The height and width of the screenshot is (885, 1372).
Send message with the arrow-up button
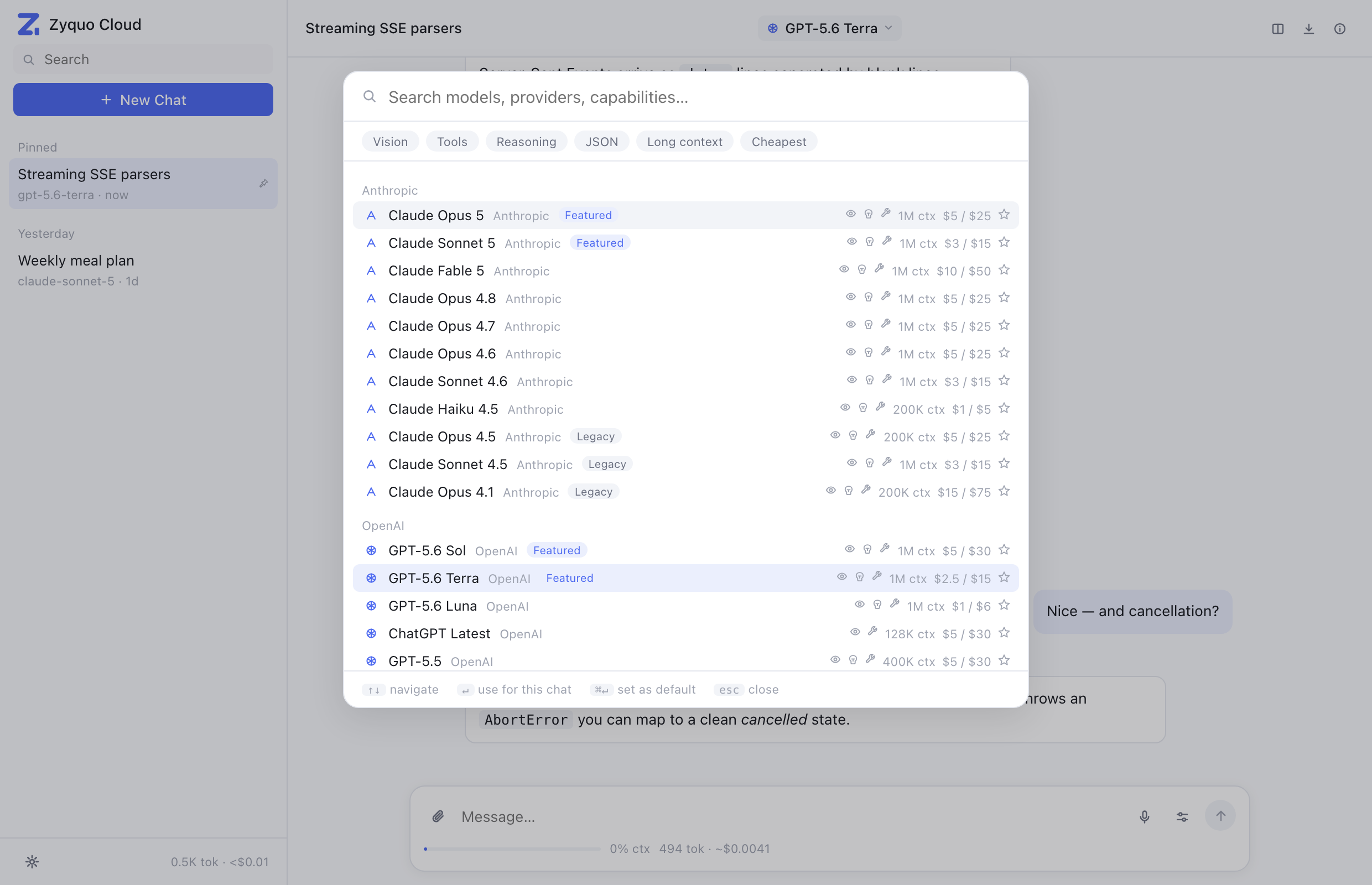[1220, 815]
